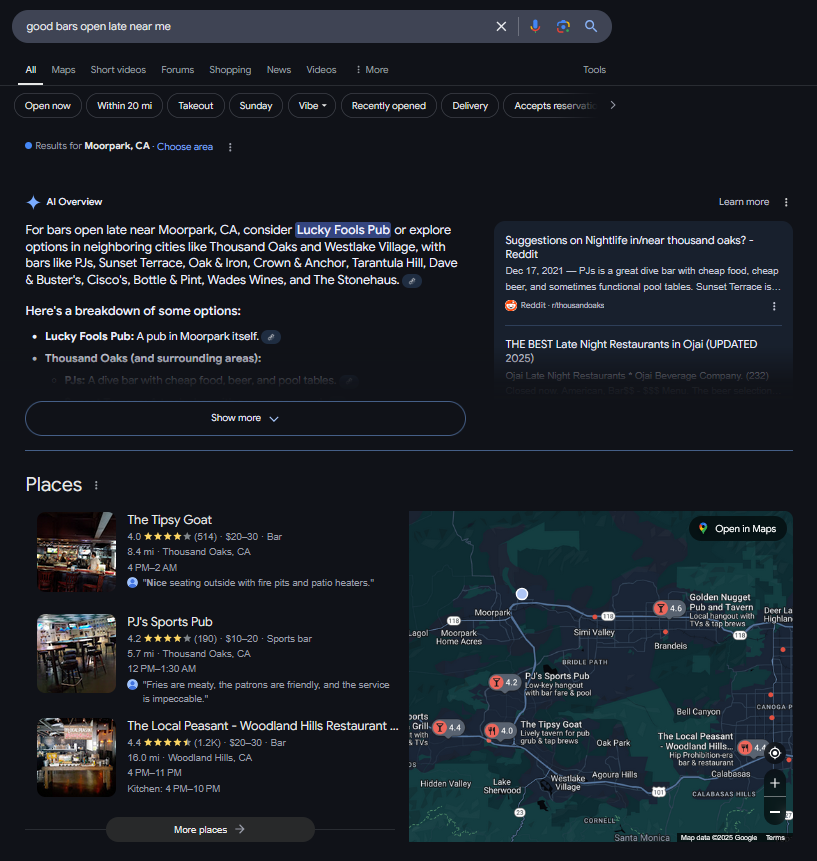The width and height of the screenshot is (817, 861).
Task: Click The Tipsy Goat photo thumbnail
Action: click(x=76, y=552)
